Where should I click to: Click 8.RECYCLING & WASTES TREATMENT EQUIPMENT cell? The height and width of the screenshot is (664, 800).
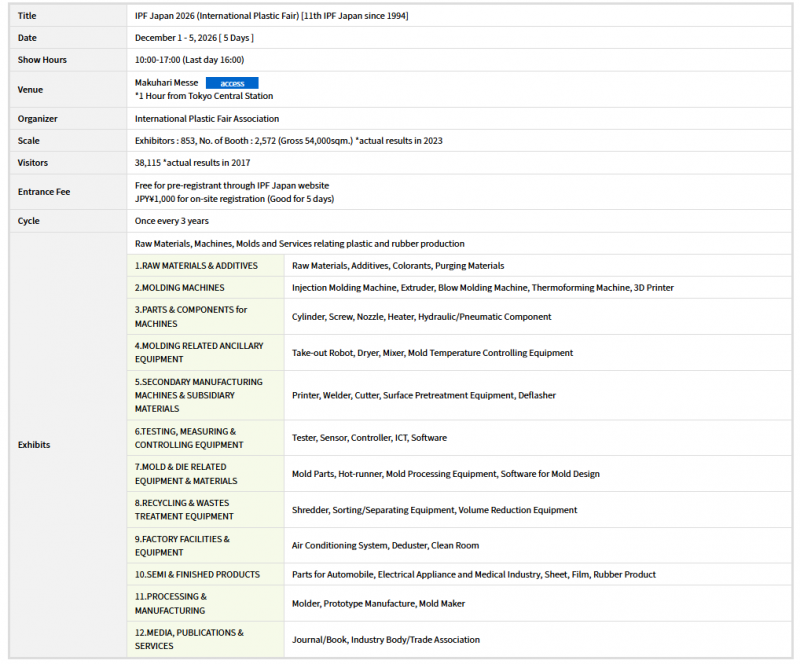click(x=184, y=510)
